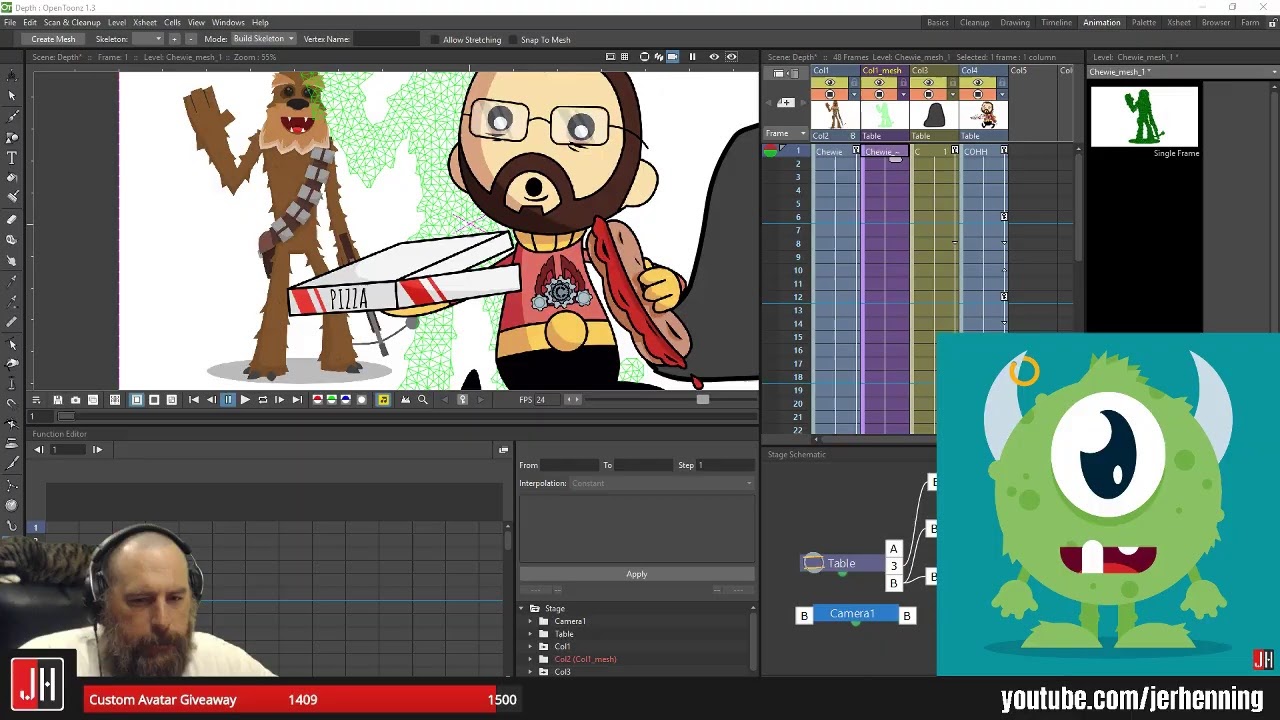This screenshot has width=1280, height=720.
Task: Open the Interpolation dropdown
Action: click(x=661, y=484)
